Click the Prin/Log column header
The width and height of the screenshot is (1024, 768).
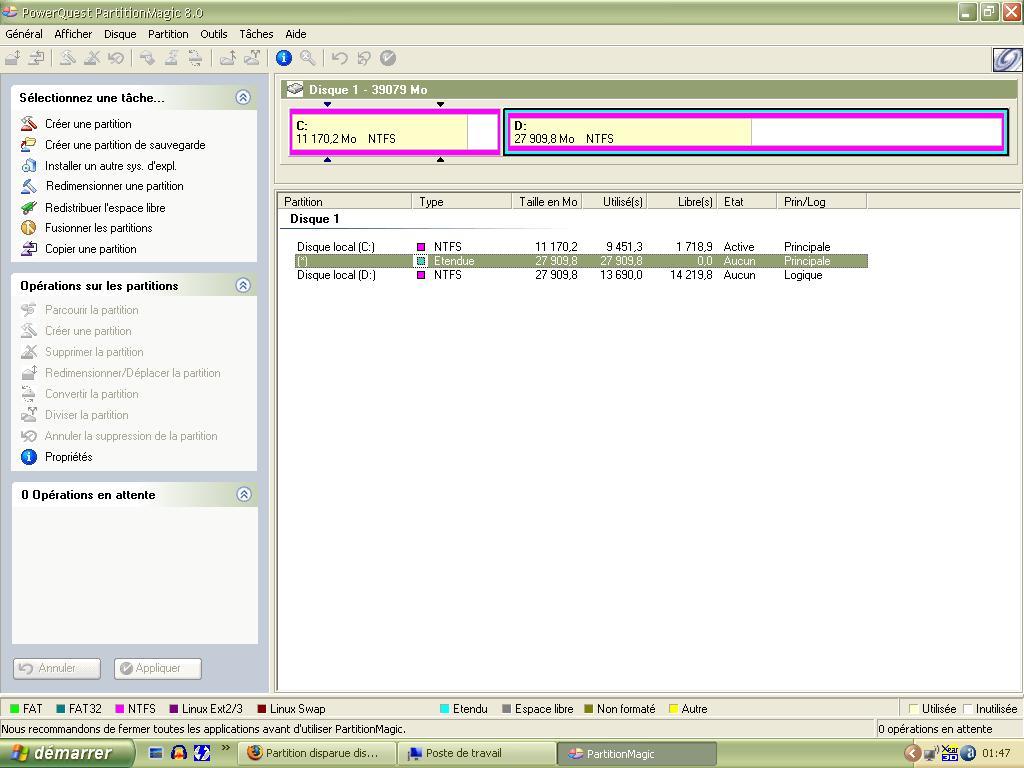[822, 202]
